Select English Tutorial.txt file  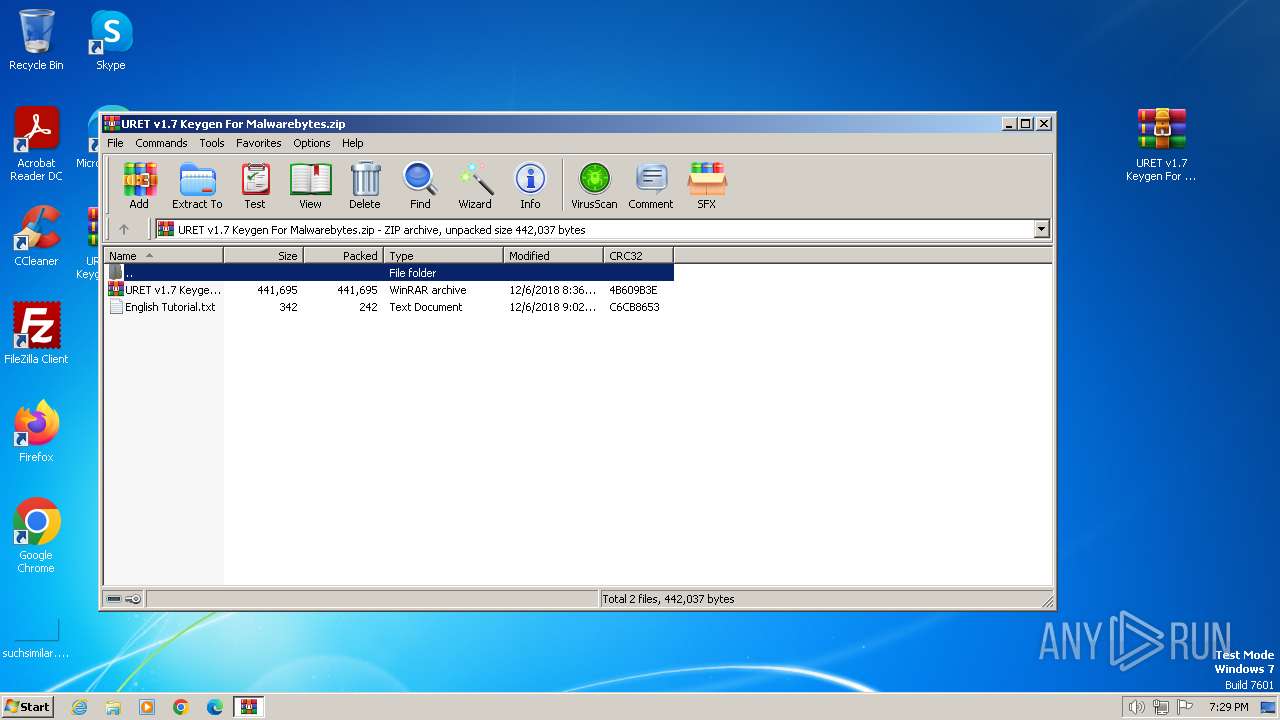pyautogui.click(x=389, y=307)
